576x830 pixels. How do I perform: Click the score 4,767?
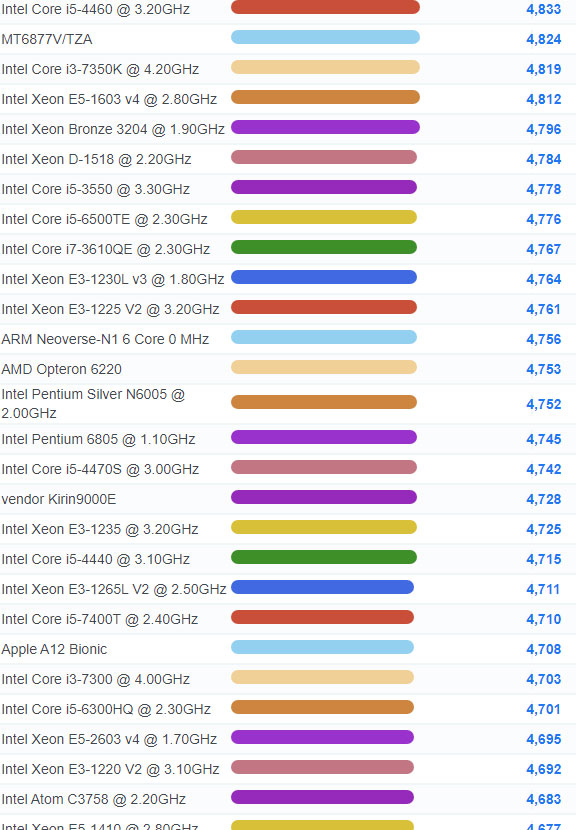[x=544, y=249]
